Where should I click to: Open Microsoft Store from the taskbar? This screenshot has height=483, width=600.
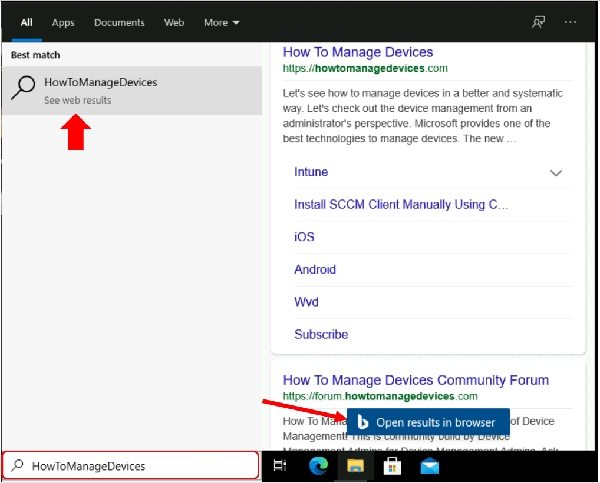[393, 466]
